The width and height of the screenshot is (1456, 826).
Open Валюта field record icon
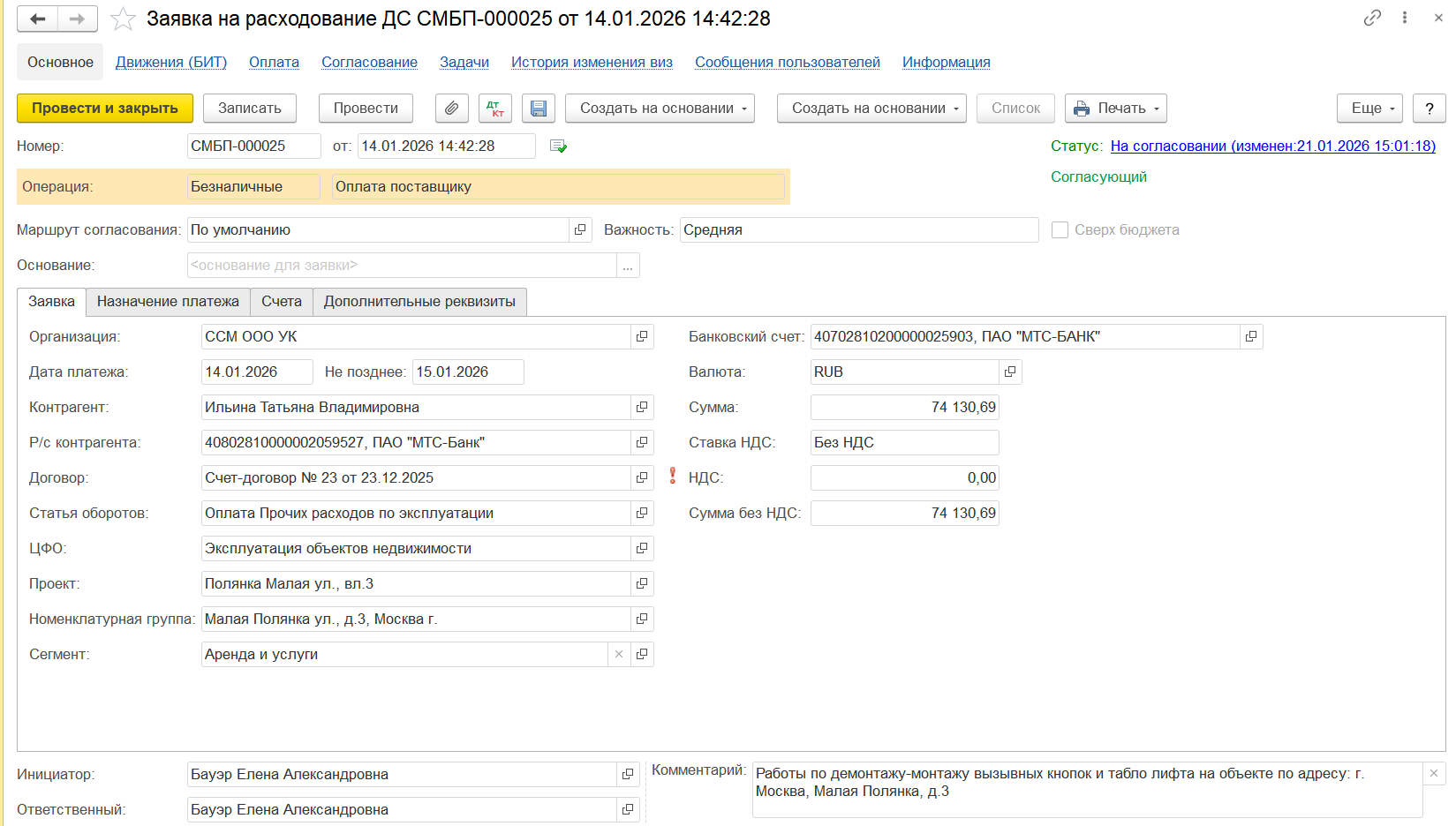(x=1010, y=372)
